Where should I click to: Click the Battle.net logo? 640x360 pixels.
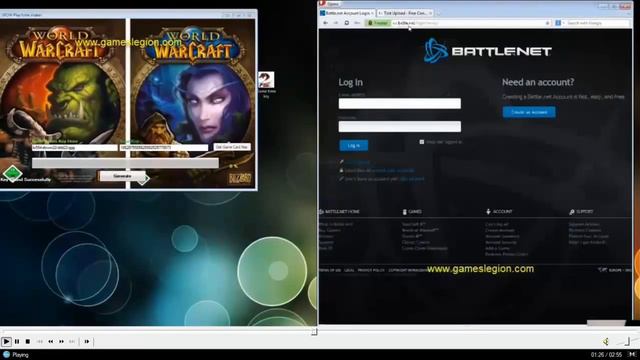point(488,51)
